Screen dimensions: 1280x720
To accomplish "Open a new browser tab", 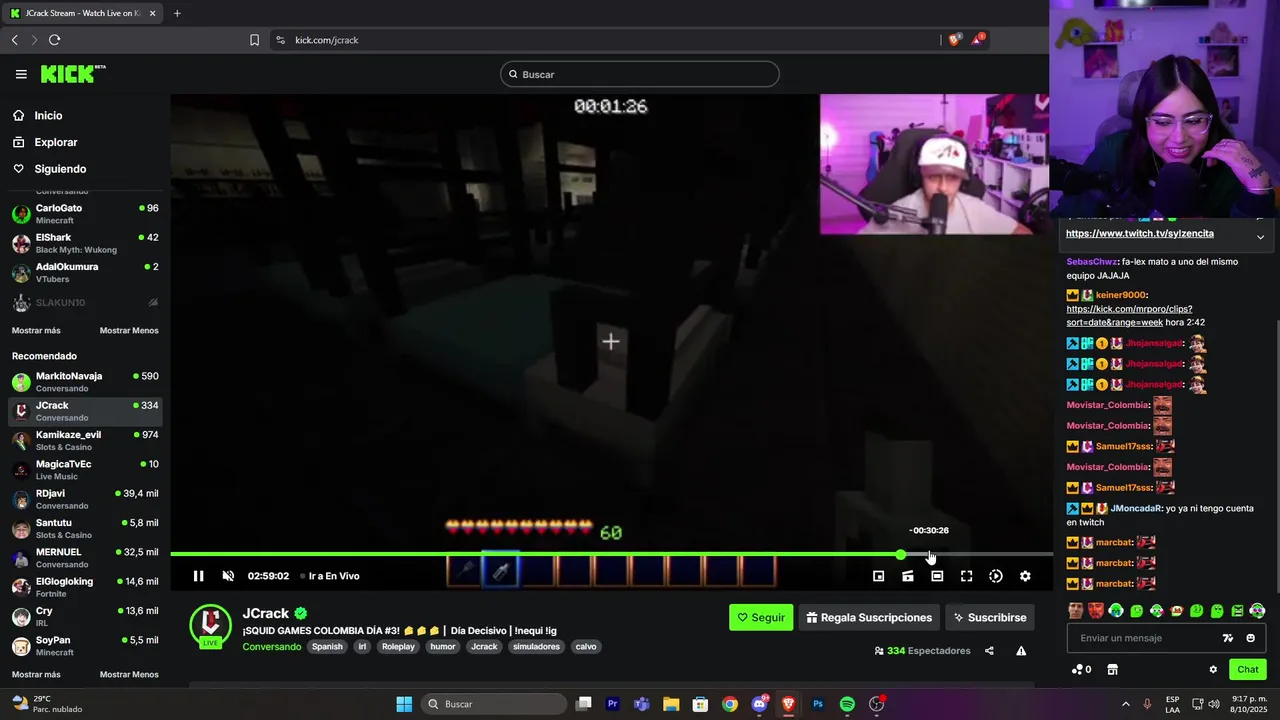I will click(x=177, y=13).
